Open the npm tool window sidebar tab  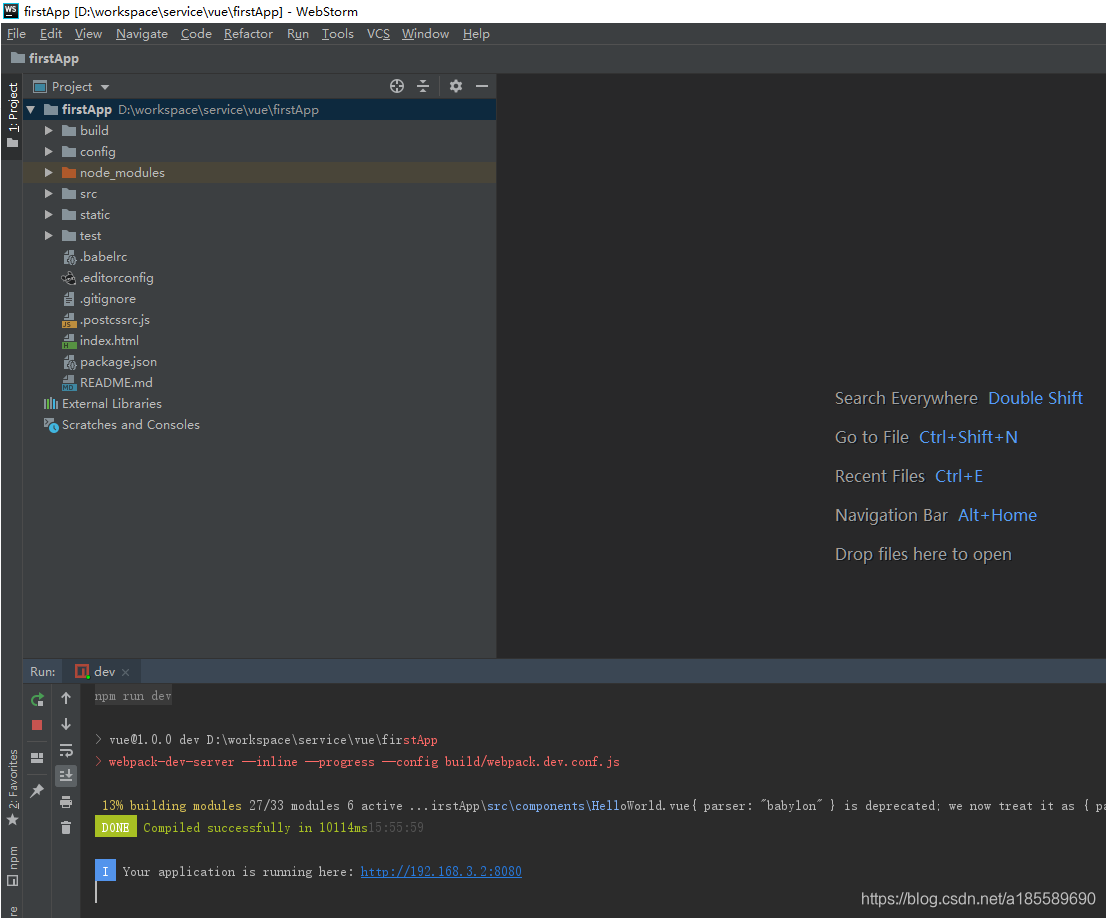12,866
